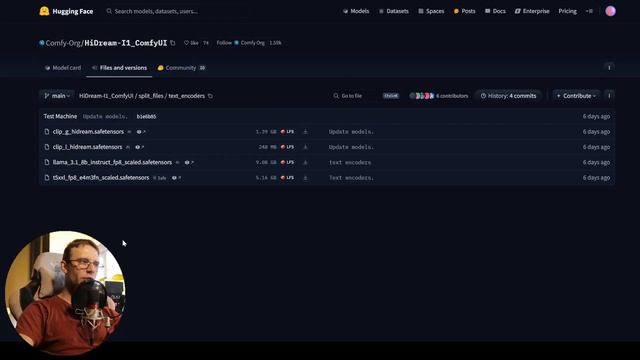Visit the Pricing page

(567, 11)
